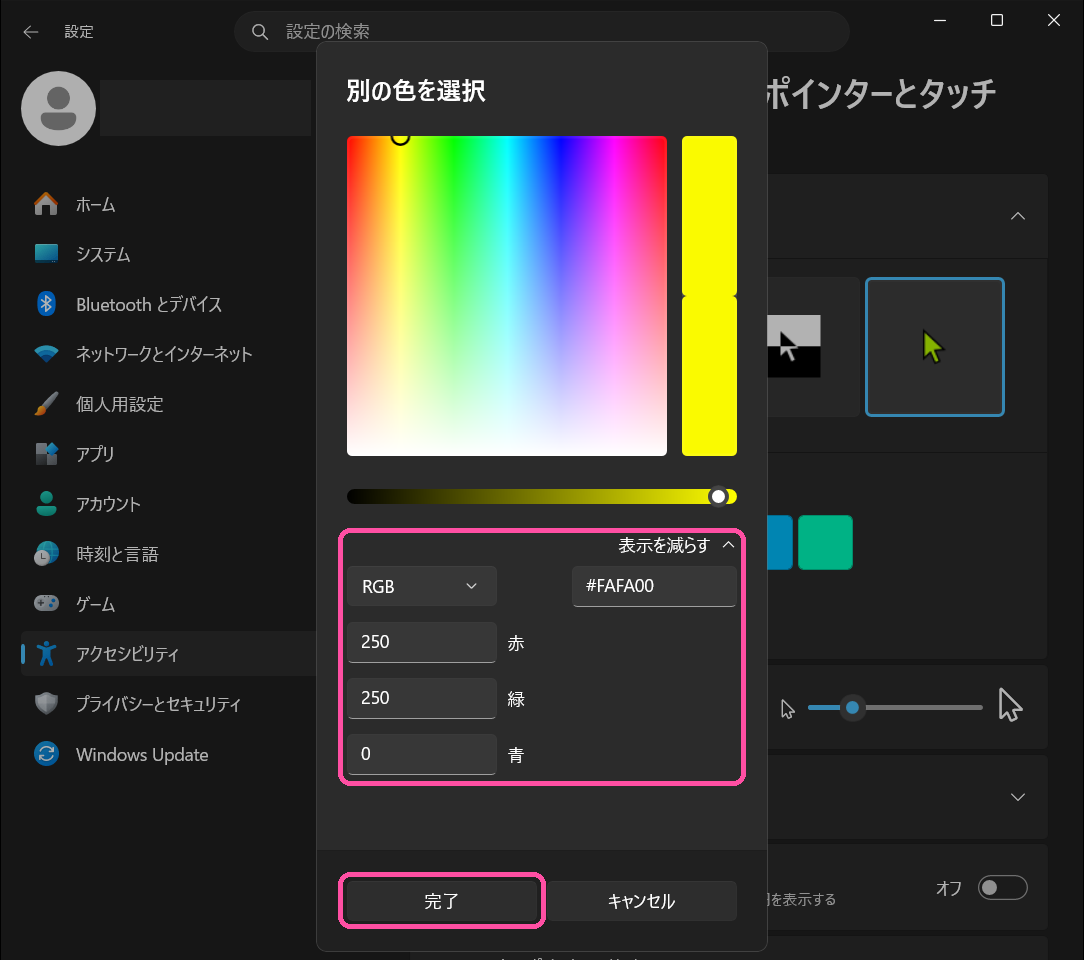Choose the blue recommended color swatch
The width and height of the screenshot is (1084, 960).
[780, 543]
